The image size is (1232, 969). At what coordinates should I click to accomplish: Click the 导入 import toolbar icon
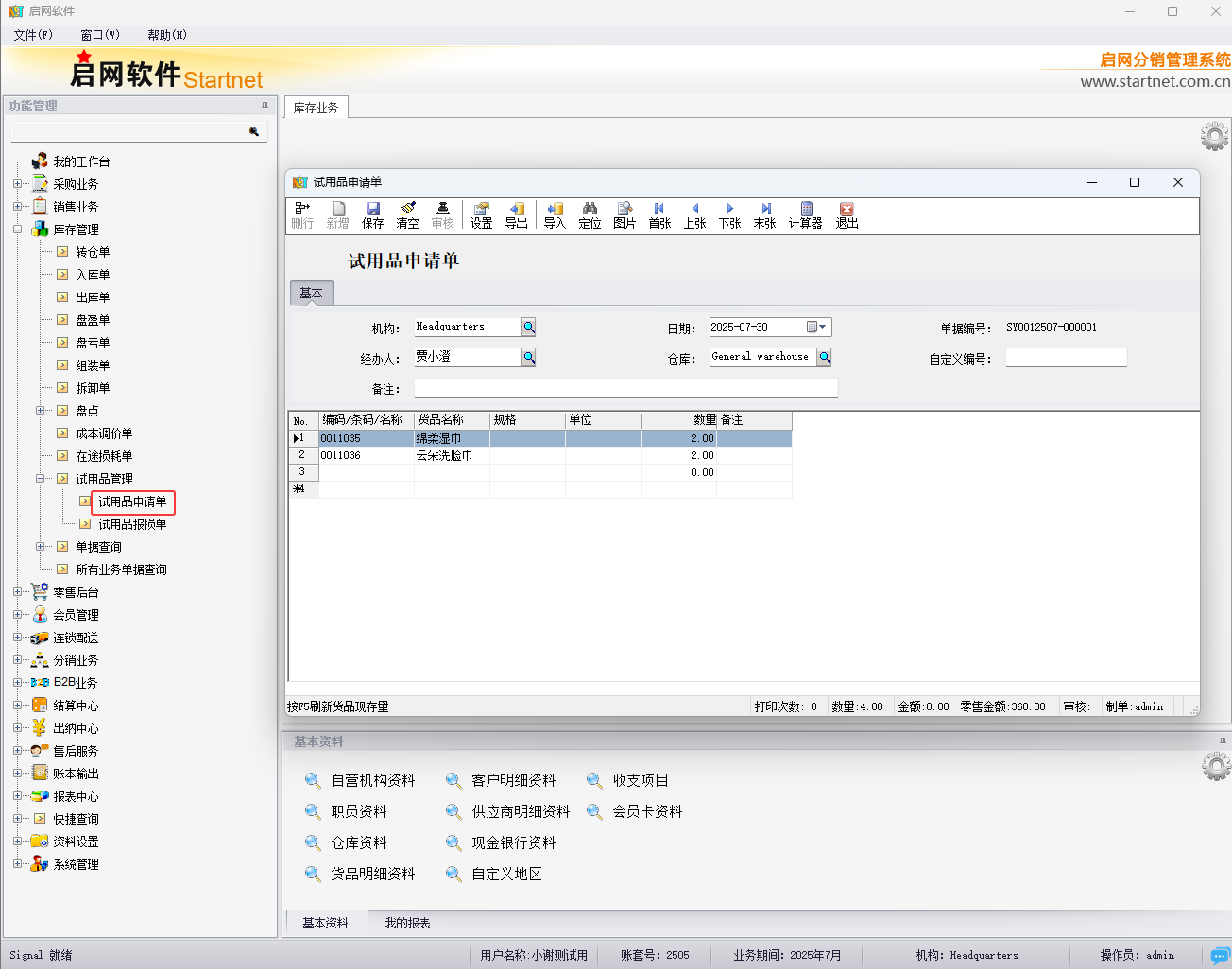(555, 215)
